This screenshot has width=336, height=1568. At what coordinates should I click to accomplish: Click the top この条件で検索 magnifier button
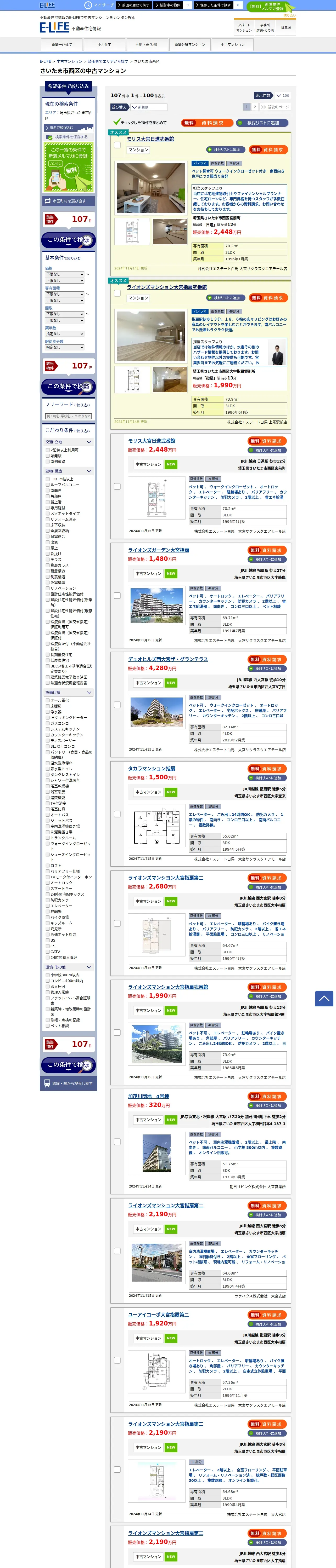click(68, 240)
